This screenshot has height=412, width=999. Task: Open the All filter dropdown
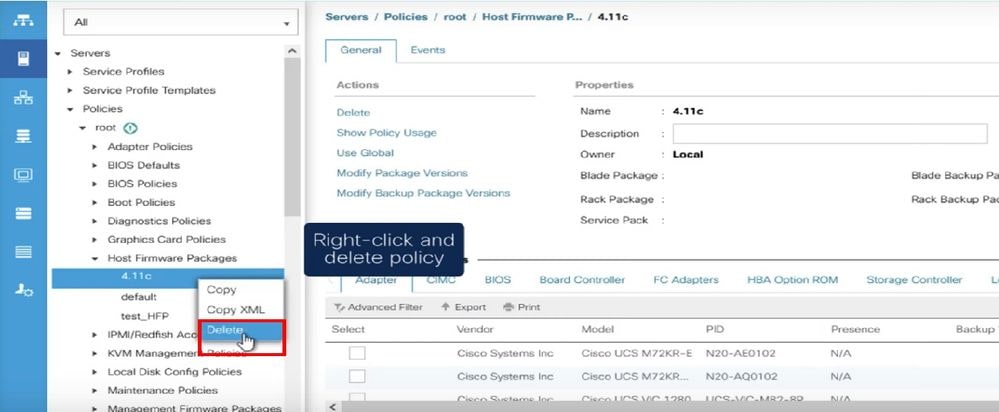180,22
